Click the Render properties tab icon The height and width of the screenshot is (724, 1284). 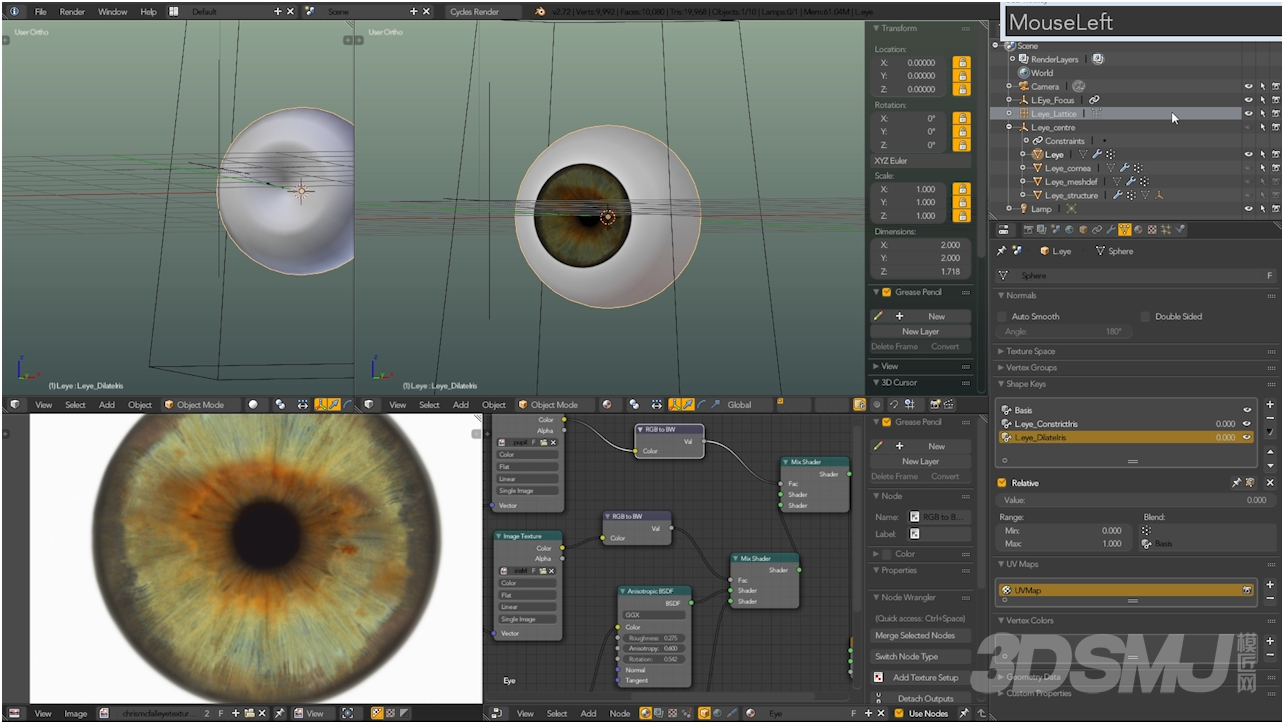(x=1028, y=229)
